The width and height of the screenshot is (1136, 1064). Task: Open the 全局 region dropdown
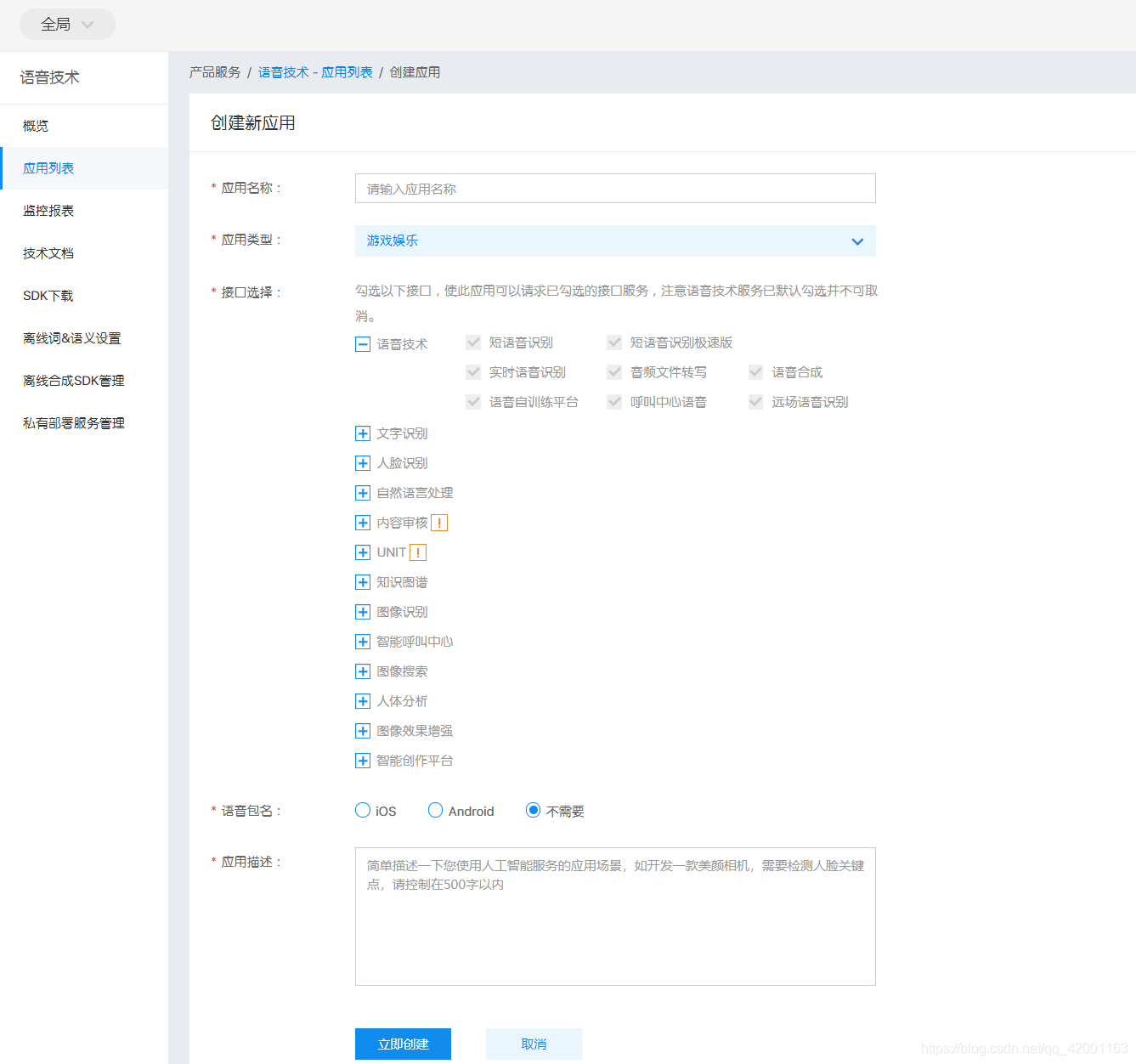68,25
